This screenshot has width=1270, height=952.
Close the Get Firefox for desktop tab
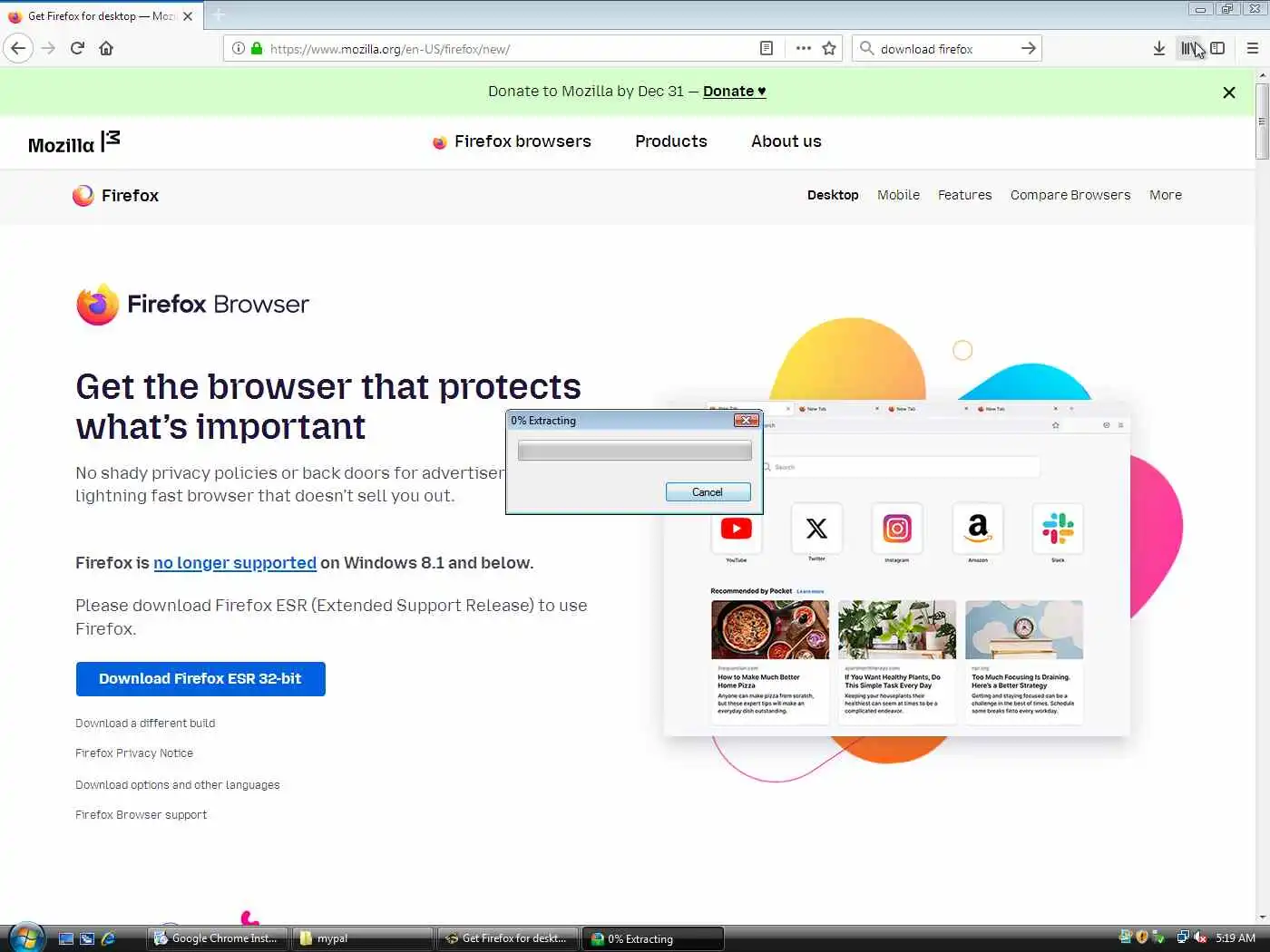tap(188, 16)
